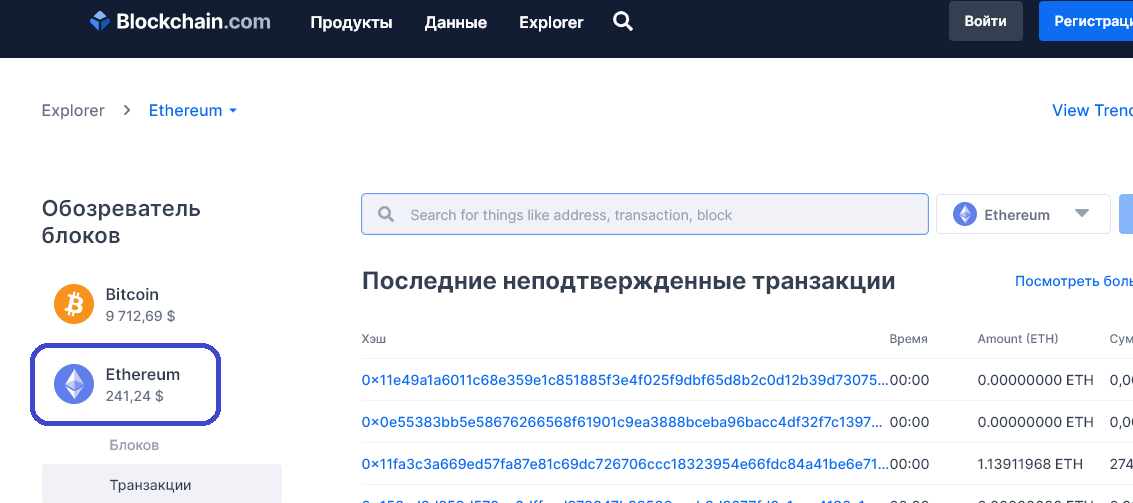Screen dimensions: 1133x503
Task: Click the orange Bitcoin icon
Action: pos(73,303)
